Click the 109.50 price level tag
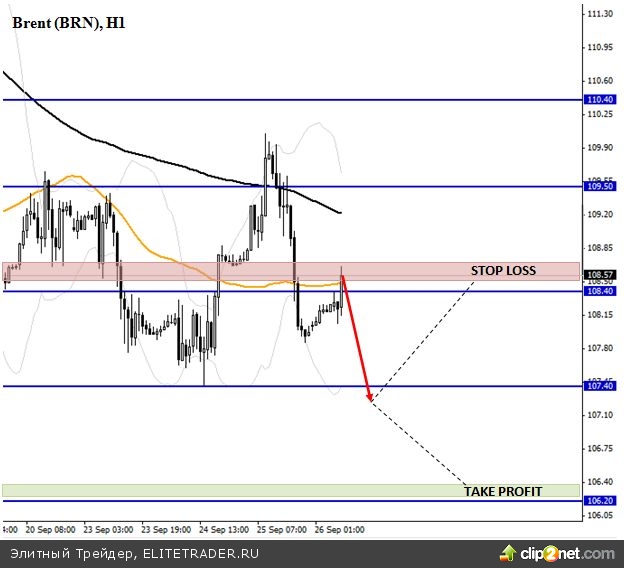 pyautogui.click(x=600, y=187)
